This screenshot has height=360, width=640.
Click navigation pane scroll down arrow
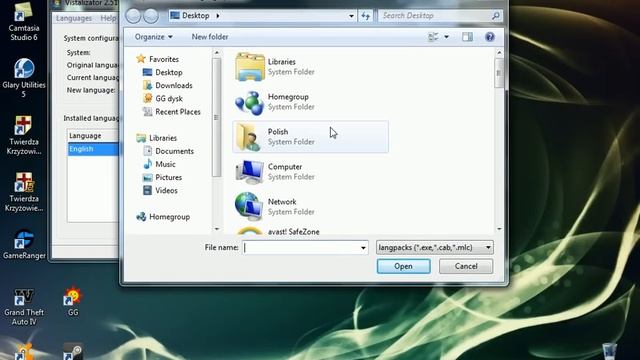click(216, 229)
